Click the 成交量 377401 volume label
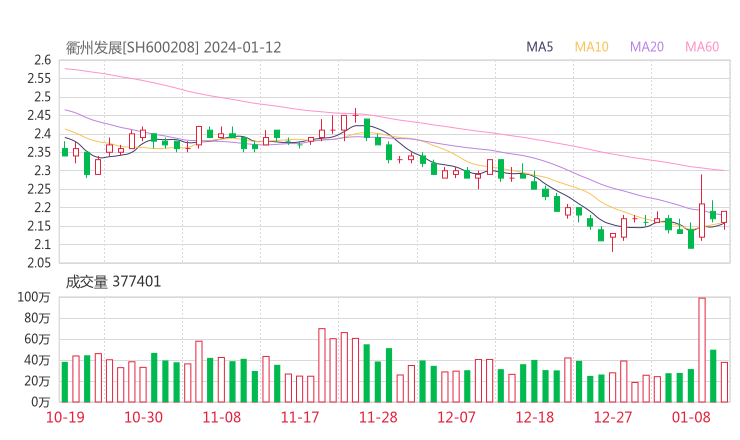Image resolution: width=740 pixels, height=440 pixels. [113, 282]
